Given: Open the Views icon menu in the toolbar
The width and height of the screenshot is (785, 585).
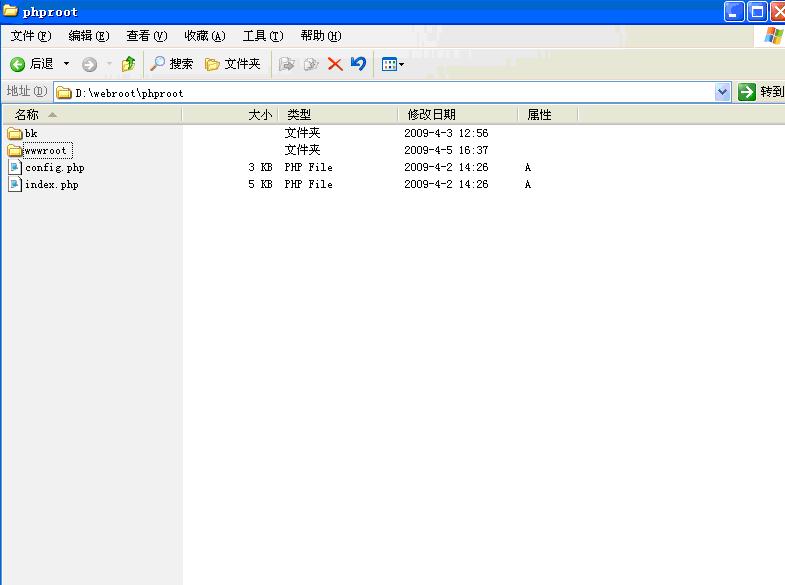Looking at the screenshot, I should pos(392,64).
